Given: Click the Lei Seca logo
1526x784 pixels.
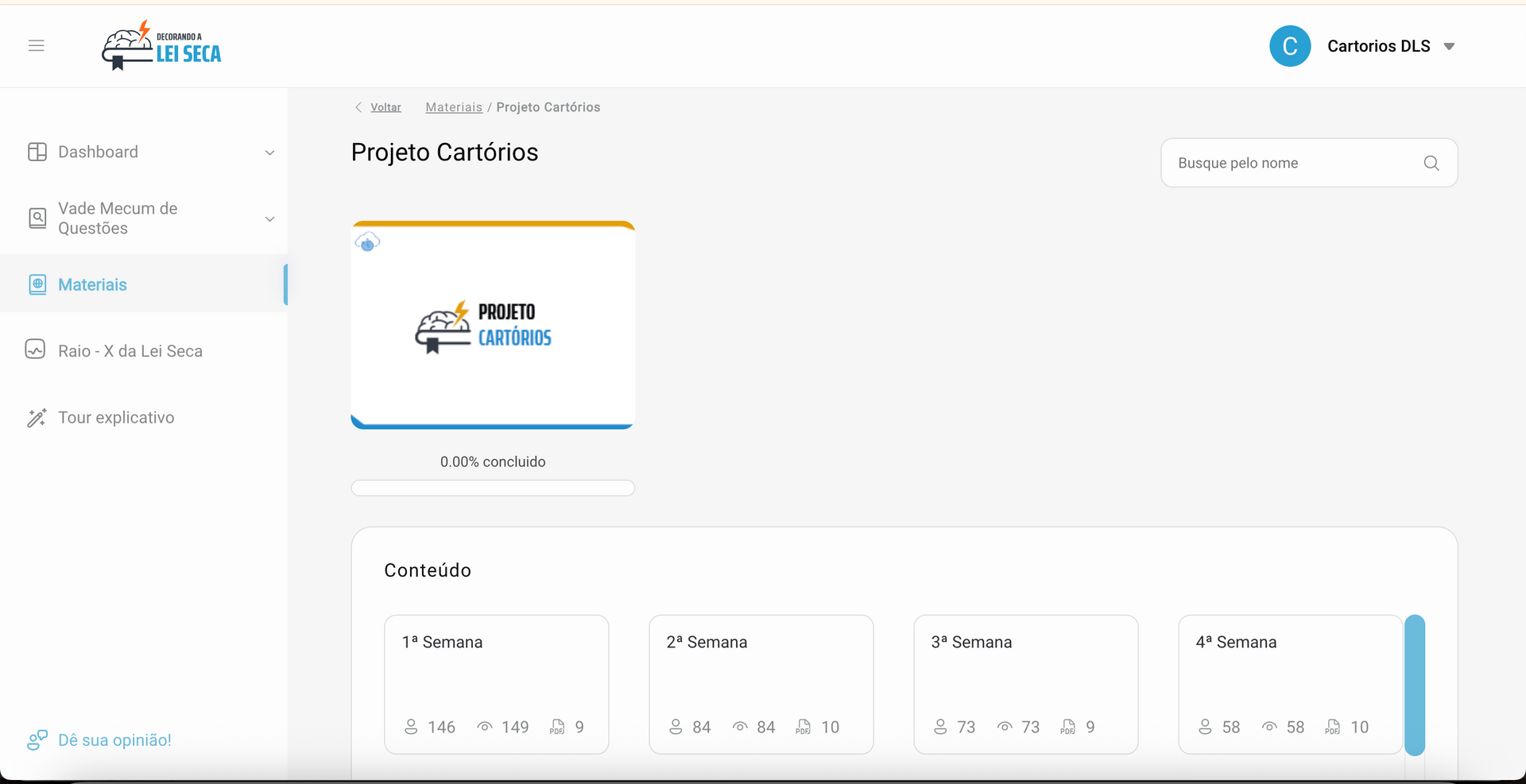Looking at the screenshot, I should 161,45.
